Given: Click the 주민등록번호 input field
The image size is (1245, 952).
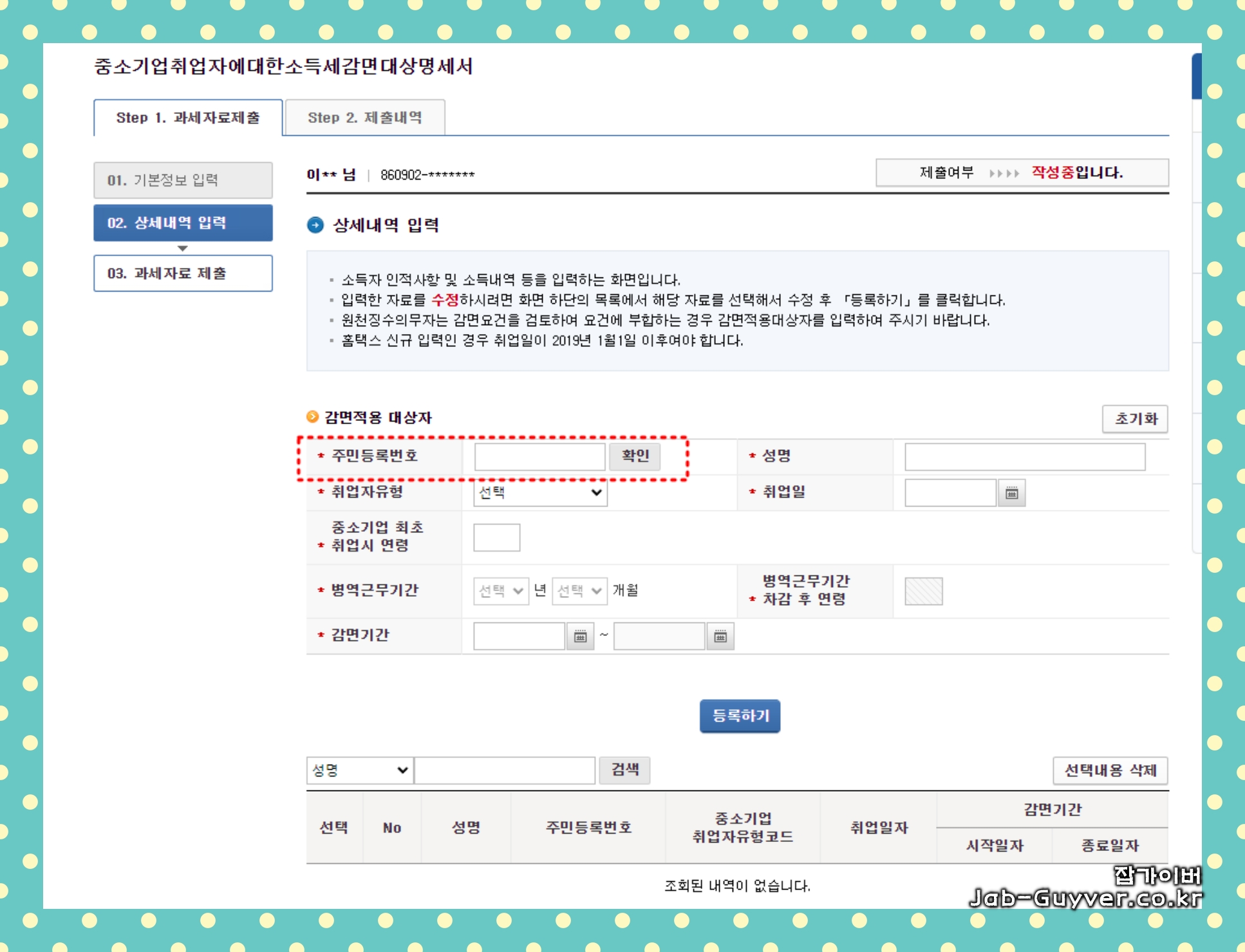Looking at the screenshot, I should click(x=539, y=456).
